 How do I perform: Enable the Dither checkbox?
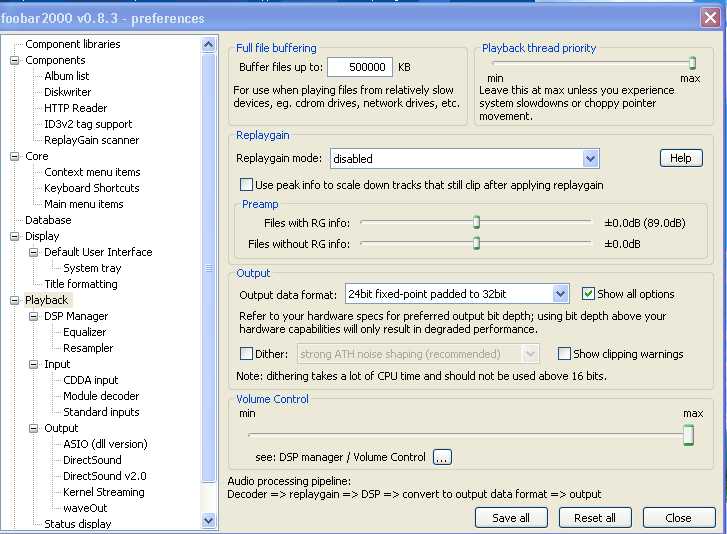coord(246,354)
